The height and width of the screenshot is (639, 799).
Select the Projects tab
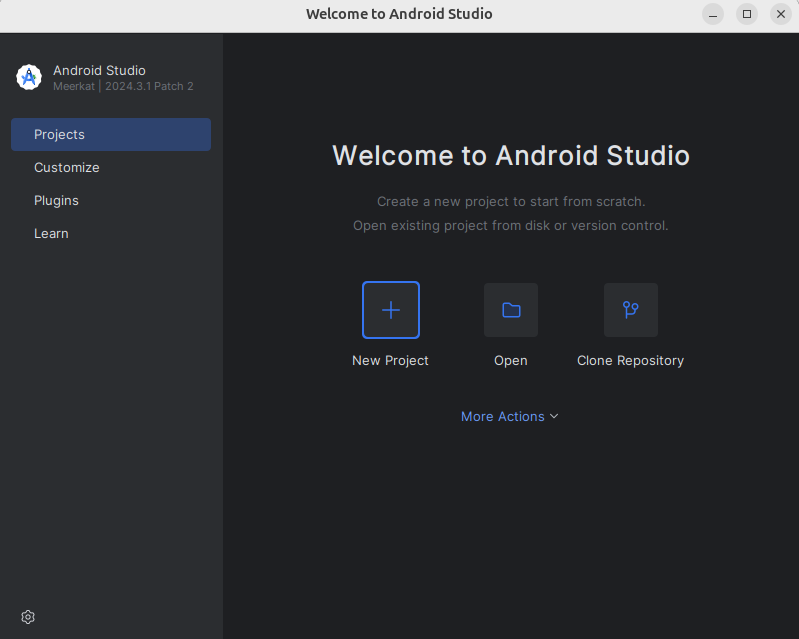pos(111,135)
